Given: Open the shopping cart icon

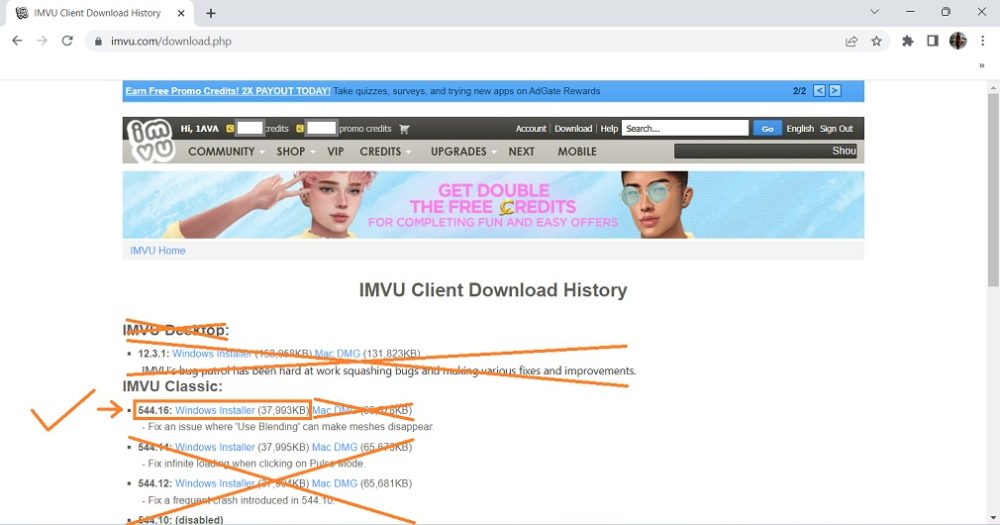Looking at the screenshot, I should click(x=404, y=129).
